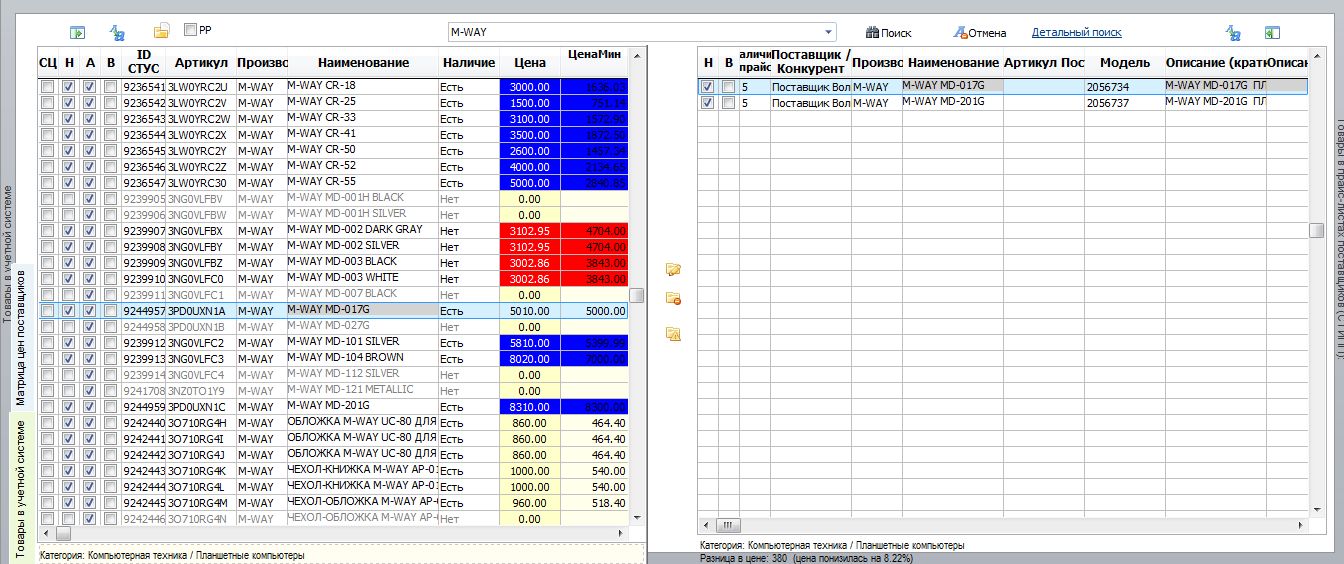Select the model cell 2056737

click(1124, 103)
